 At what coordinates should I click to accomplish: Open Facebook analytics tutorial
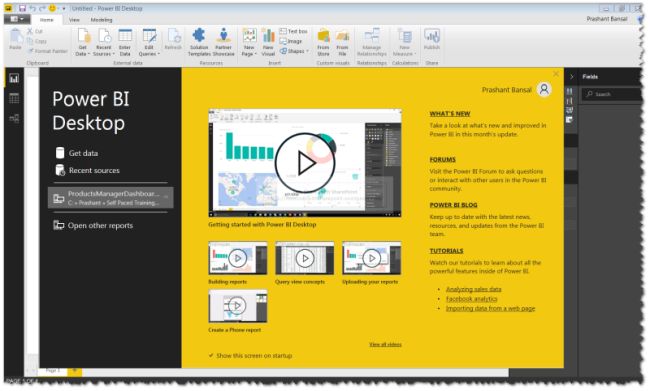coord(471,299)
